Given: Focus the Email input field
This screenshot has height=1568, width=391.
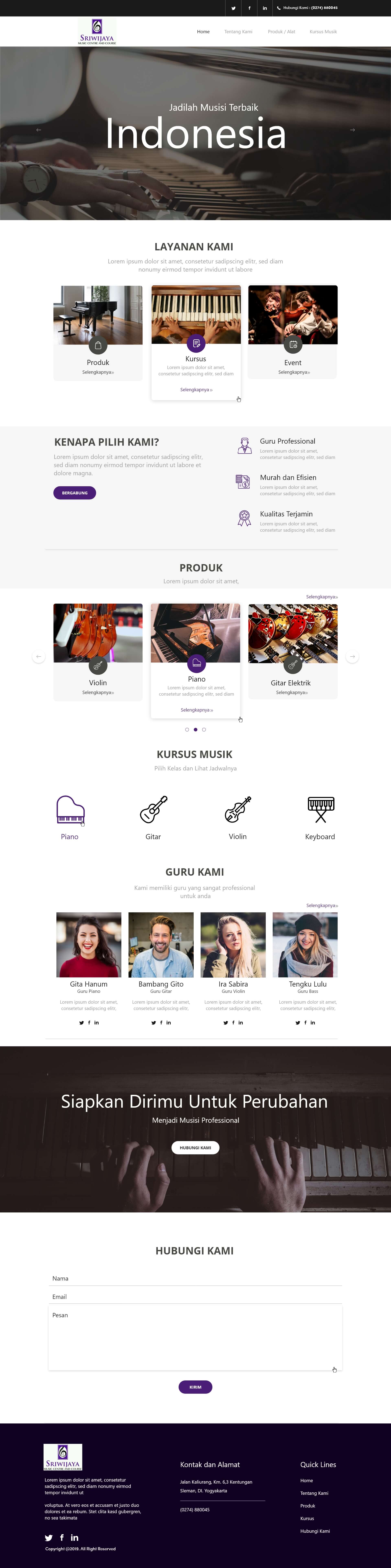Looking at the screenshot, I should pos(195,1296).
